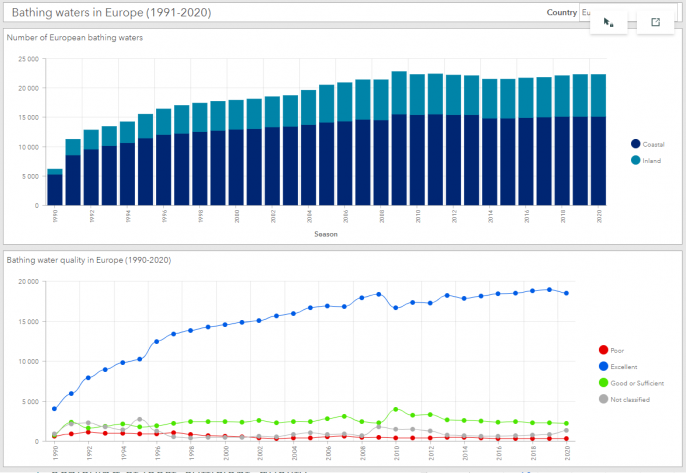Click Excellent line point at 2020
Viewport: 686px width, 473px height.
pos(566,293)
